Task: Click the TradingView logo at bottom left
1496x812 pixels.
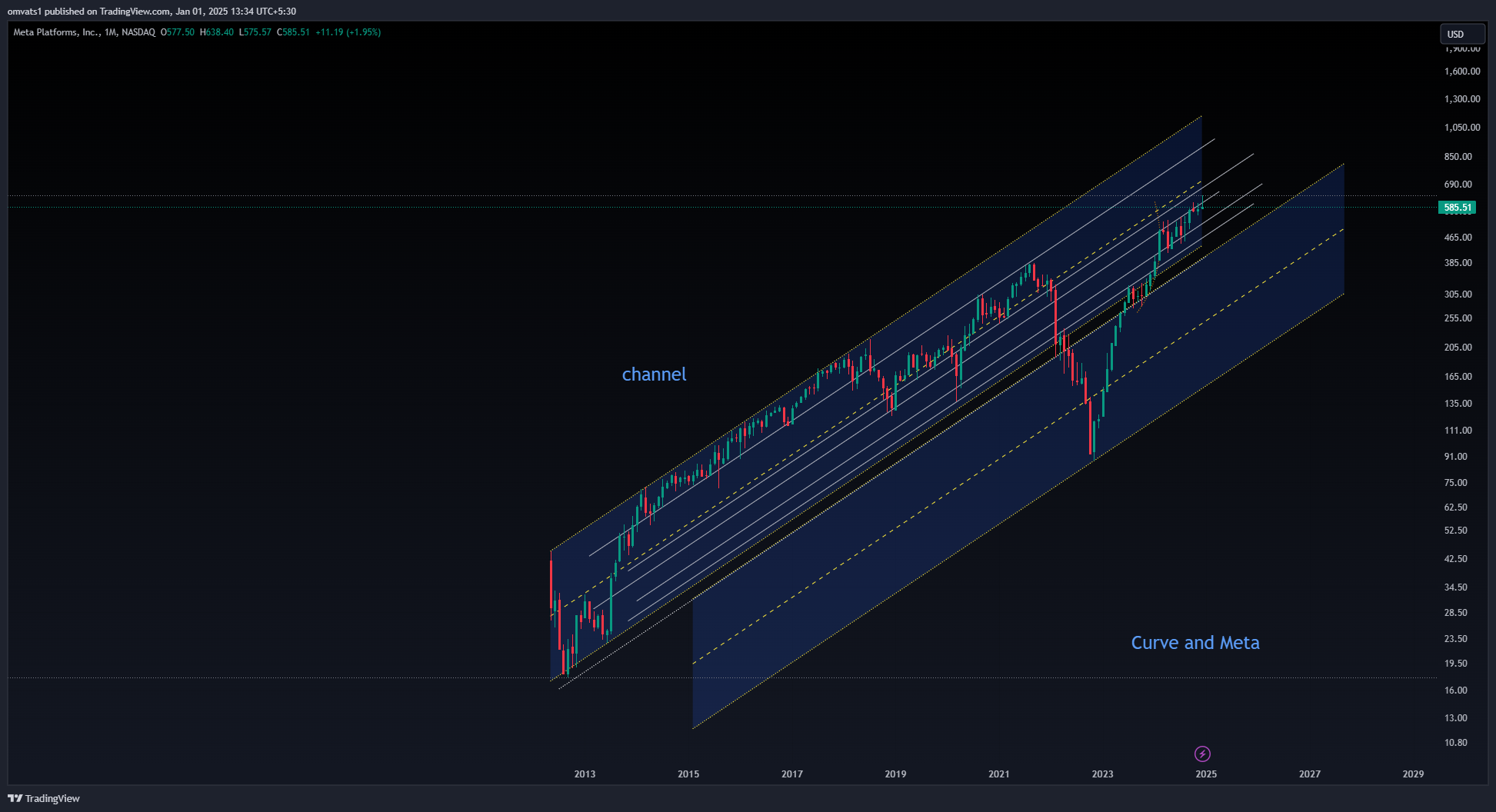Action: [x=44, y=798]
